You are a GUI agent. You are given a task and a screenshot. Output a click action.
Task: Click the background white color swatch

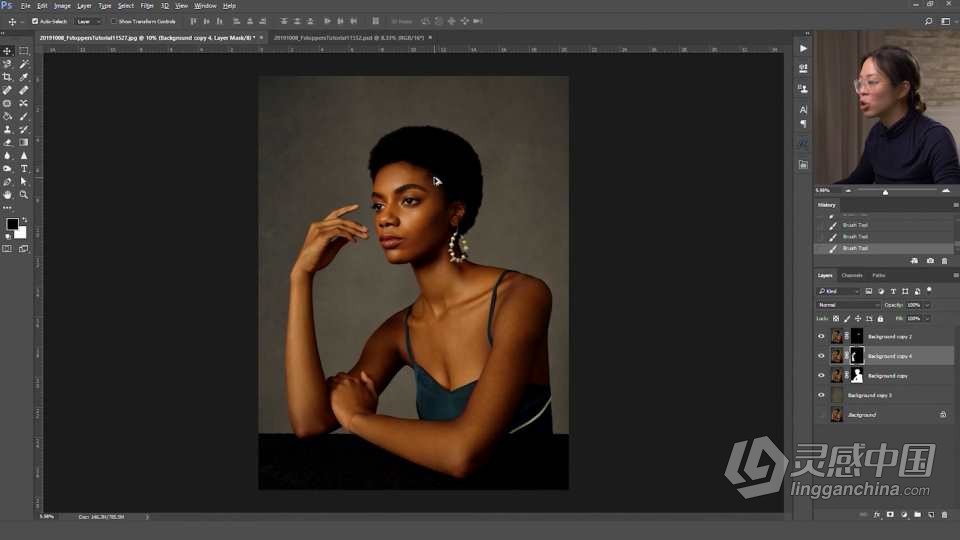pos(22,233)
